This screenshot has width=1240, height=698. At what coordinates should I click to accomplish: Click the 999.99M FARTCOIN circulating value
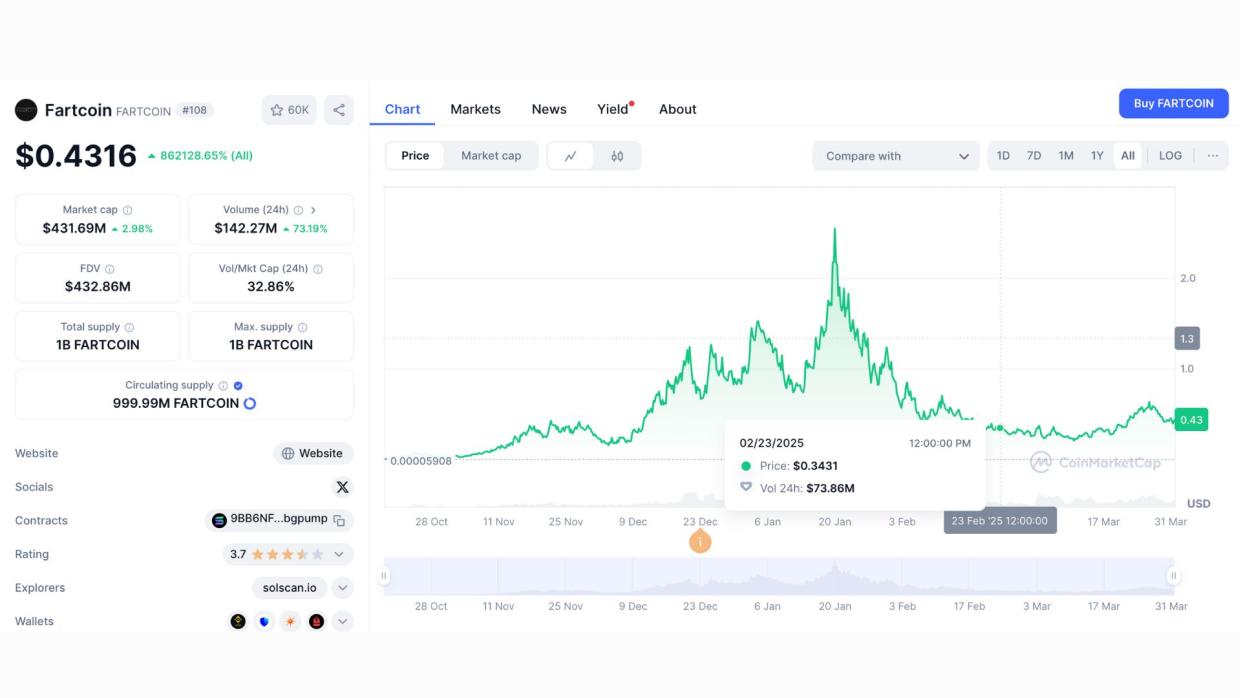[176, 403]
